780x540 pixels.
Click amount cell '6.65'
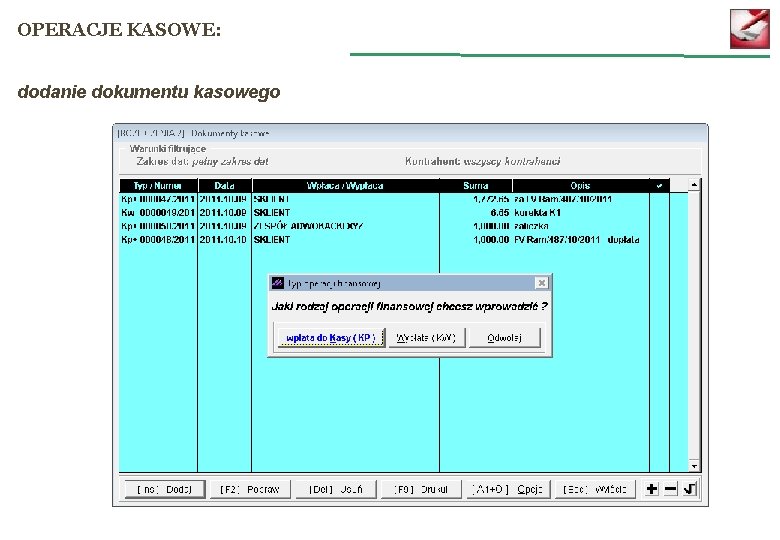499,212
